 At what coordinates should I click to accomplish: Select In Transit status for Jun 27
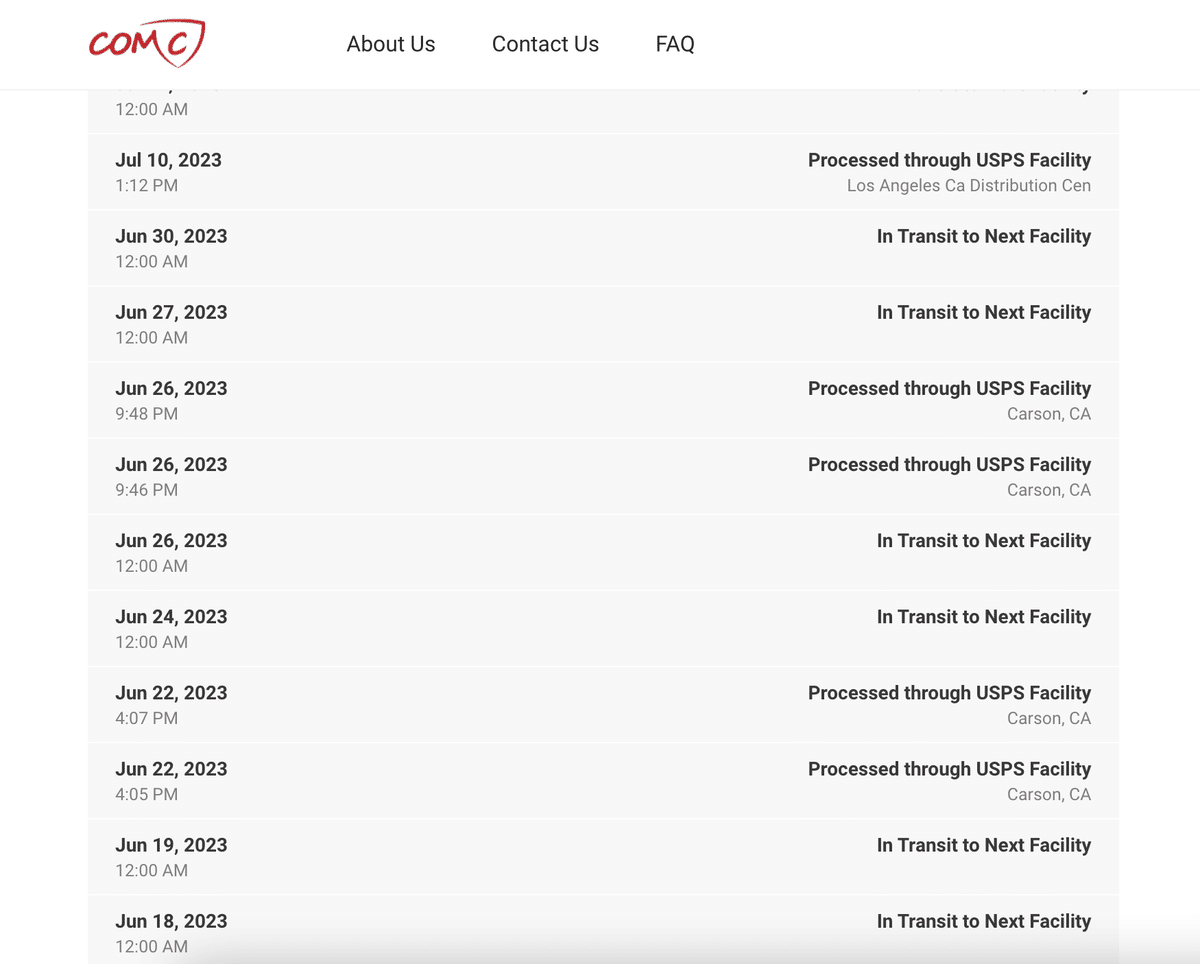point(984,312)
